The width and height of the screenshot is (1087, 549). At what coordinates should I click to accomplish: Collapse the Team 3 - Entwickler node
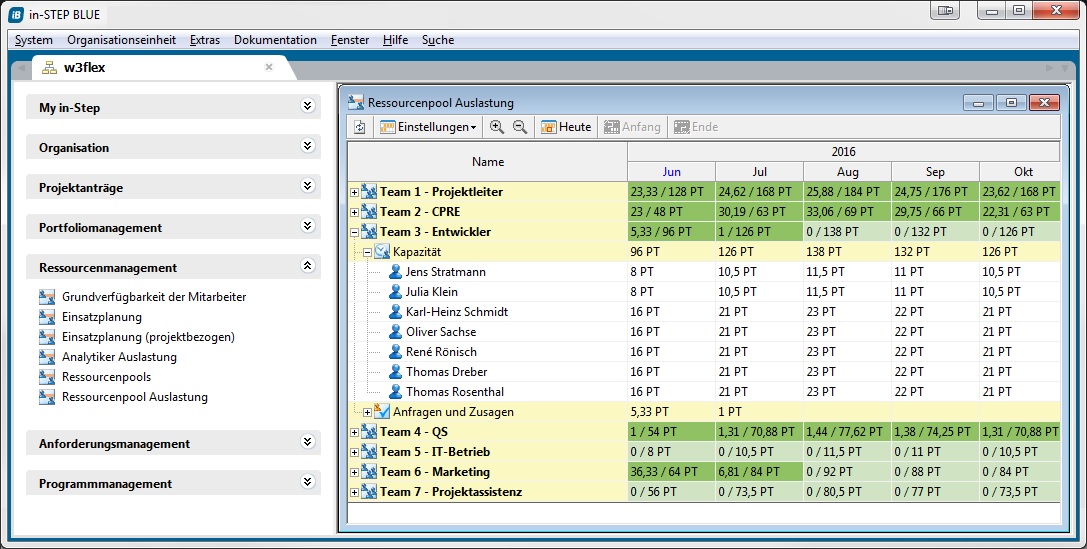(x=355, y=232)
